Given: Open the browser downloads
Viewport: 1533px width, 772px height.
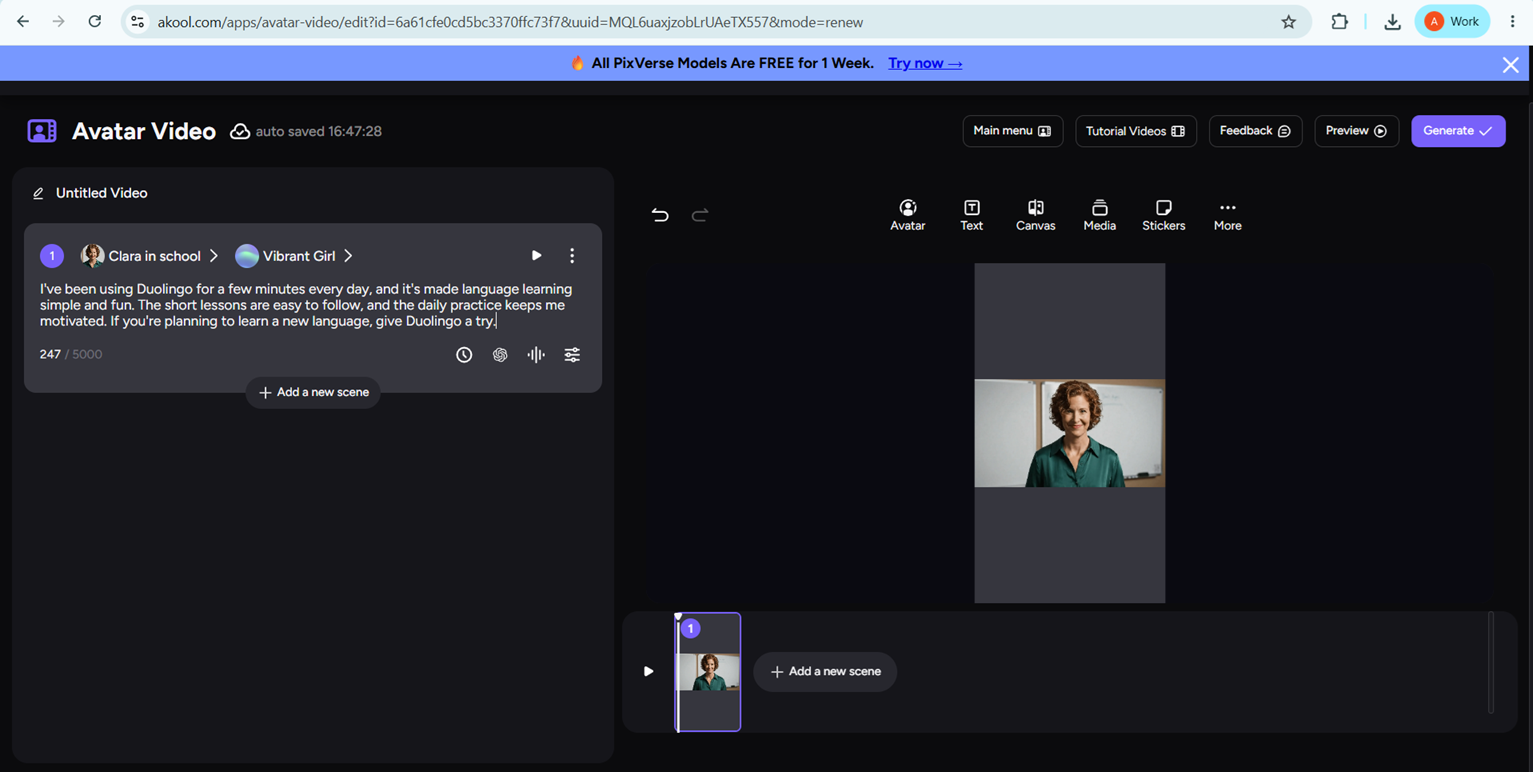Looking at the screenshot, I should 1392,22.
